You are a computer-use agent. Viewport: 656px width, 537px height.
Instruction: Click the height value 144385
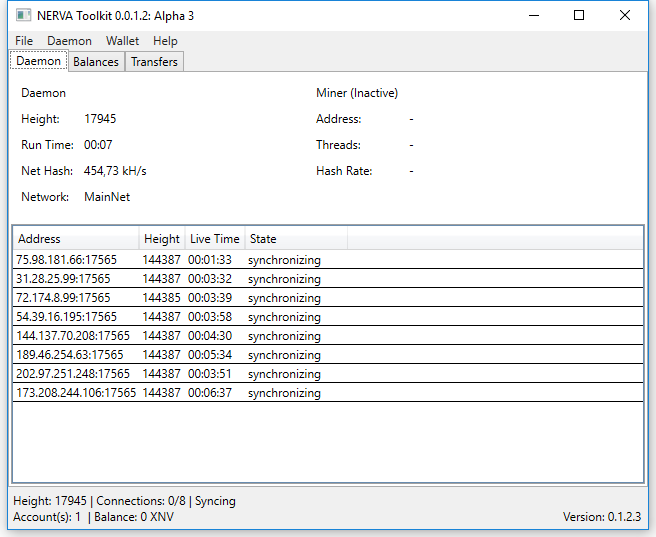pos(161,298)
